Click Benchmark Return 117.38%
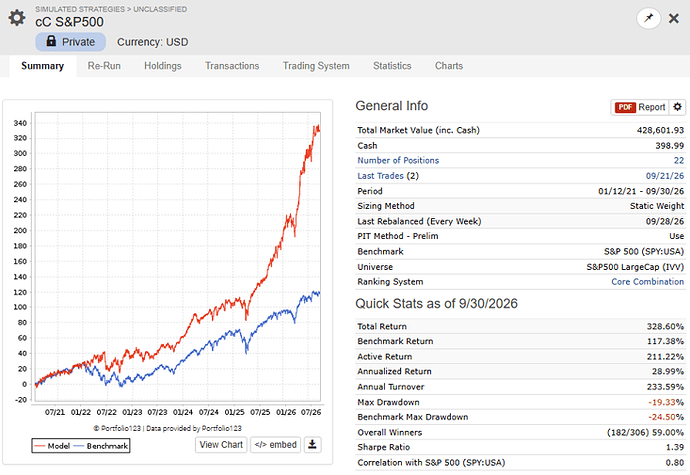Screen dimensions: 690x475 click(x=665, y=342)
